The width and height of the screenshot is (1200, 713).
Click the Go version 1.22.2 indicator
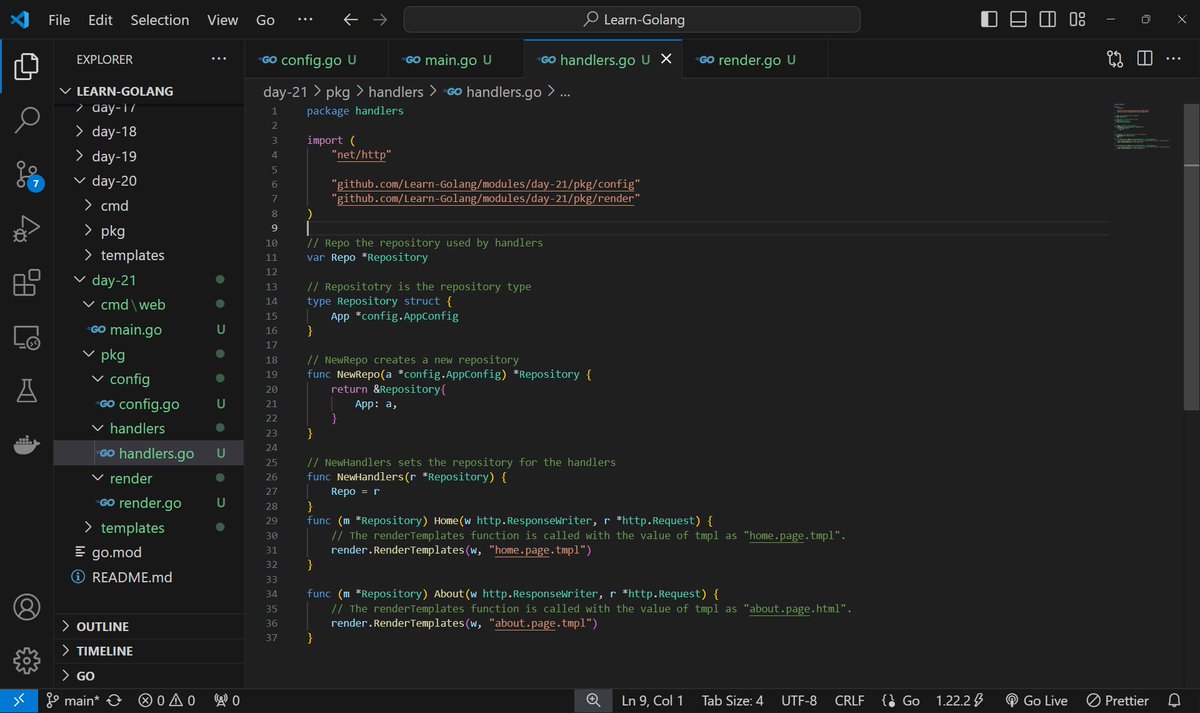pos(960,701)
